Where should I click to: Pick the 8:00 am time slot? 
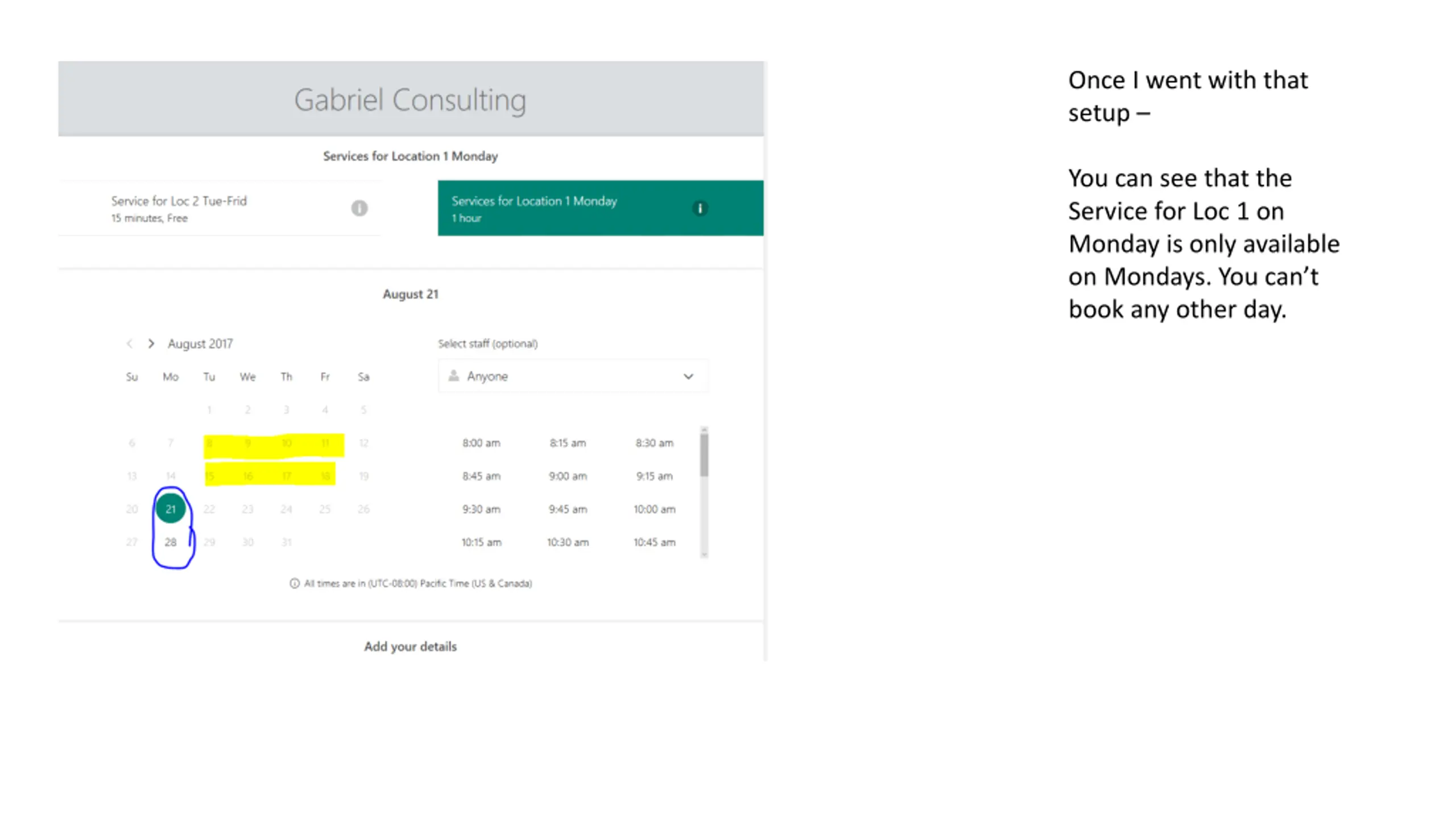[x=481, y=443]
